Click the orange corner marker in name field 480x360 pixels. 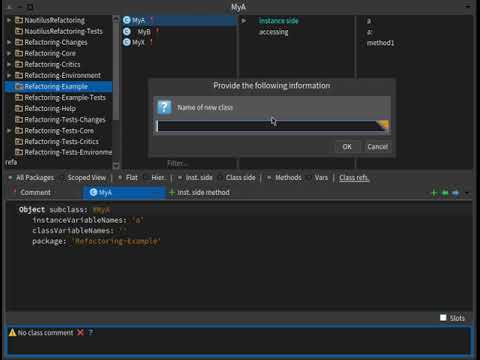(x=383, y=125)
